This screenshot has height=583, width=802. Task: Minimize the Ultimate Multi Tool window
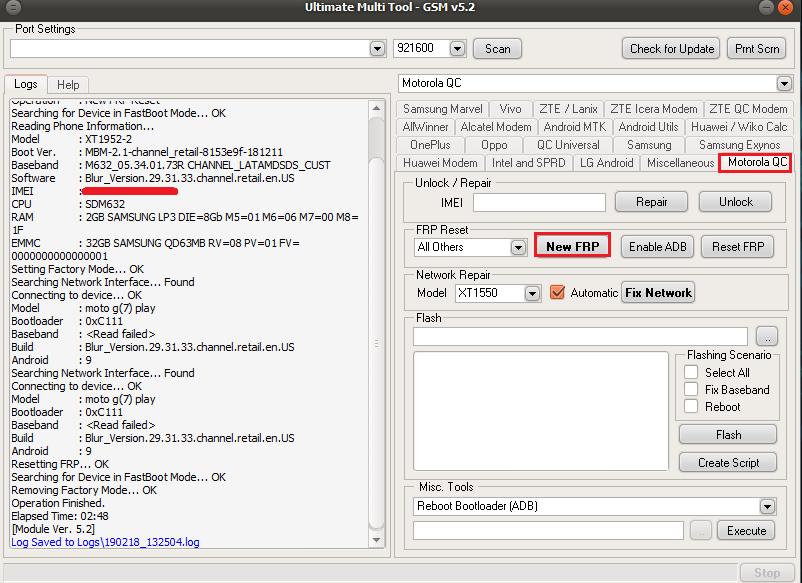pyautogui.click(x=766, y=7)
